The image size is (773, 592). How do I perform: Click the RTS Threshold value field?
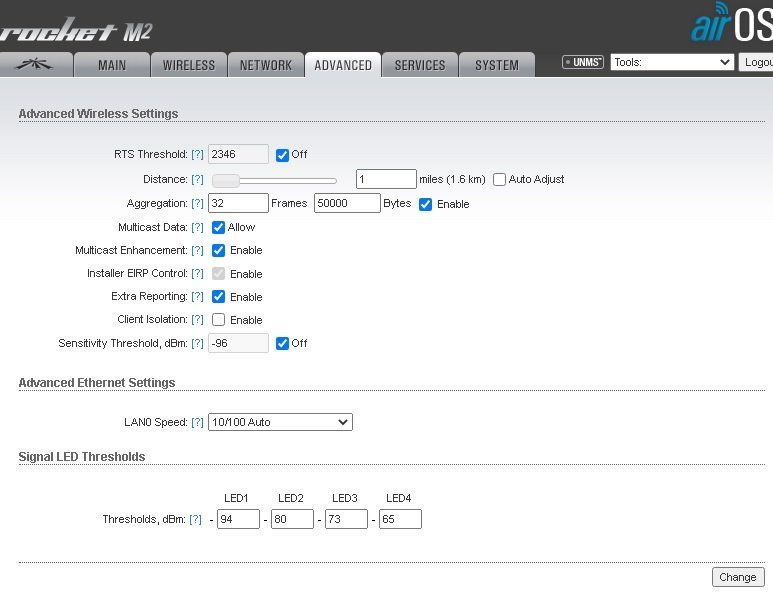[238, 154]
